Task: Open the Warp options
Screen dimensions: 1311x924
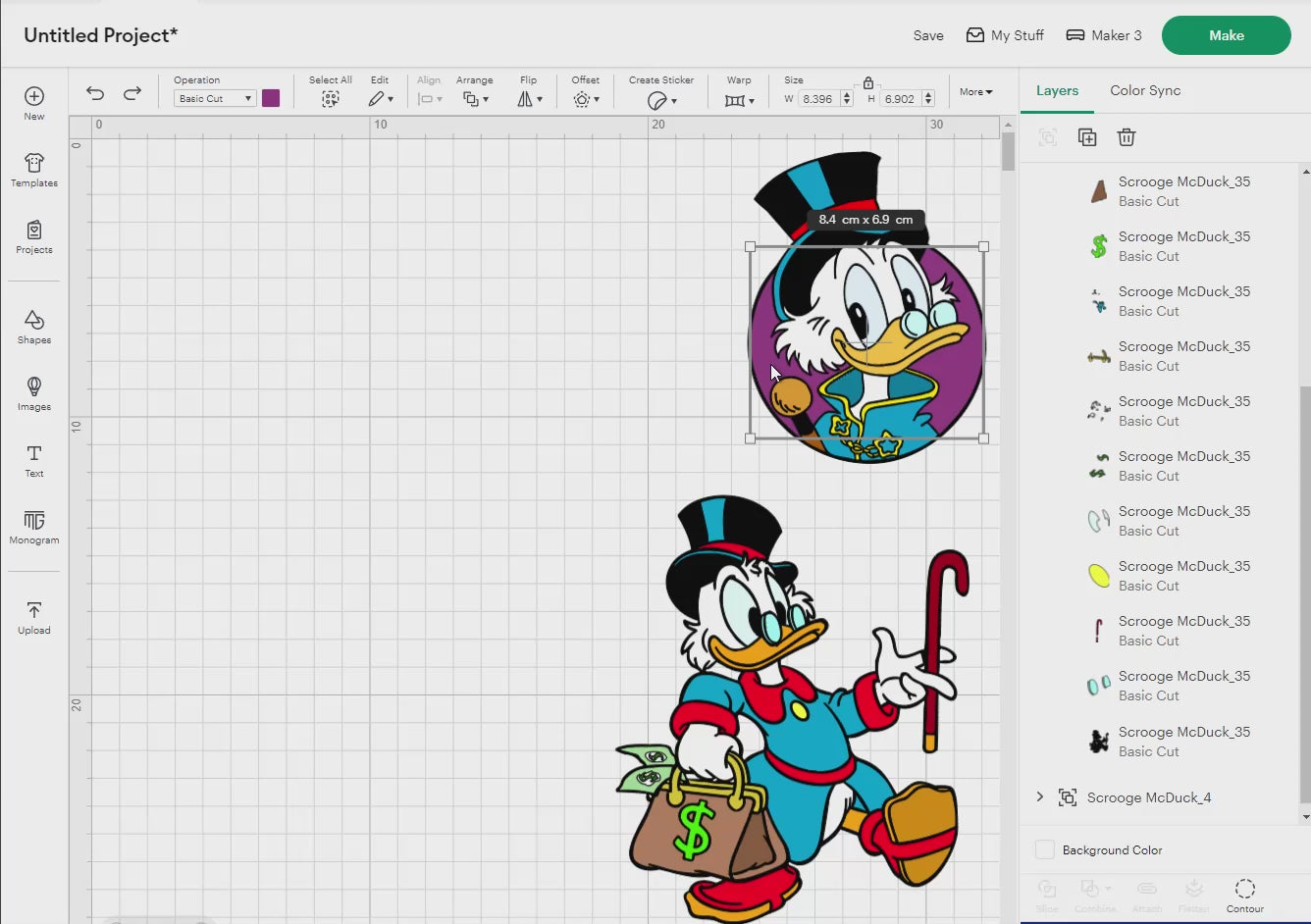Action: click(739, 100)
